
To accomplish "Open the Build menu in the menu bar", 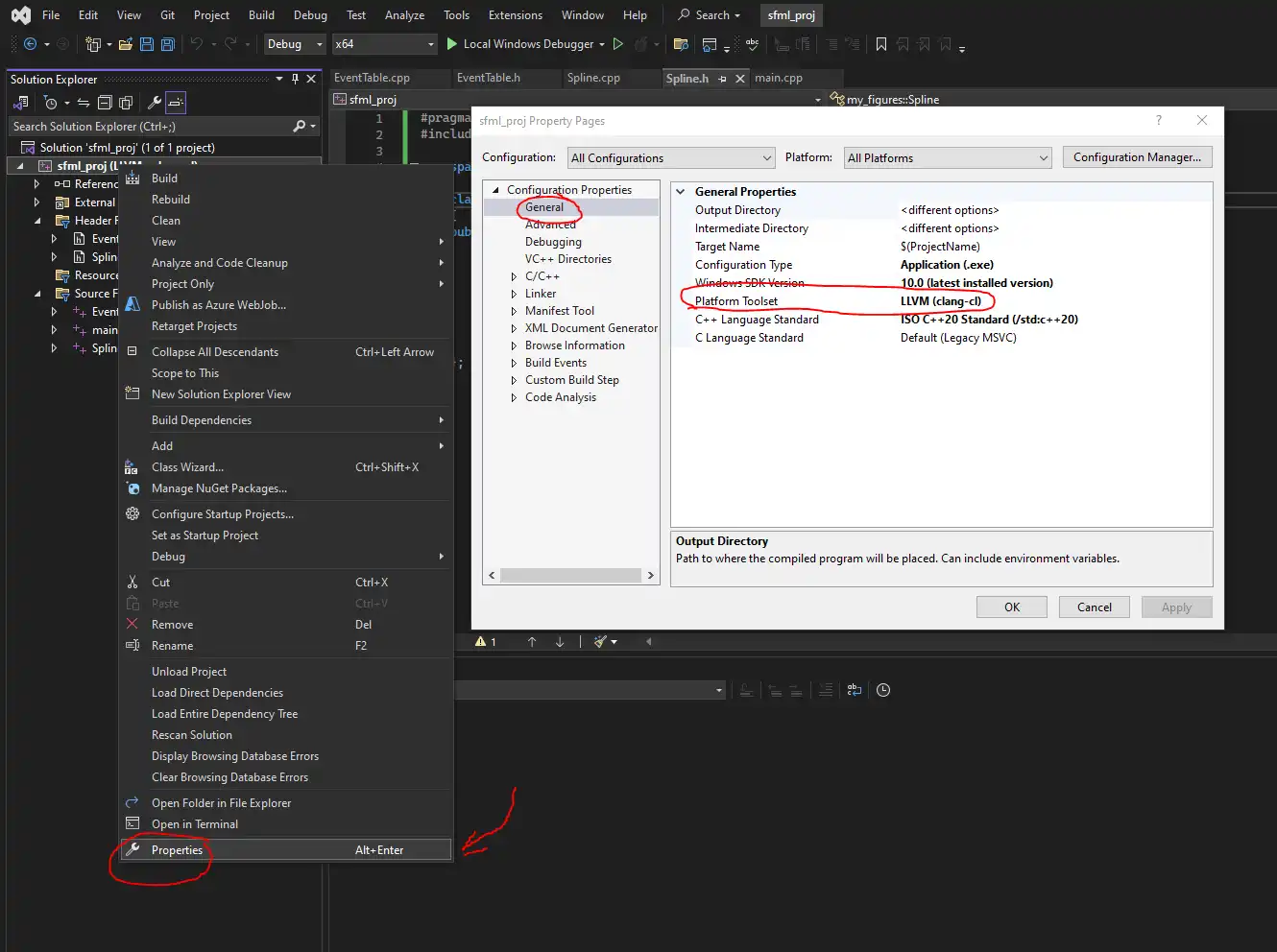I will 261,15.
